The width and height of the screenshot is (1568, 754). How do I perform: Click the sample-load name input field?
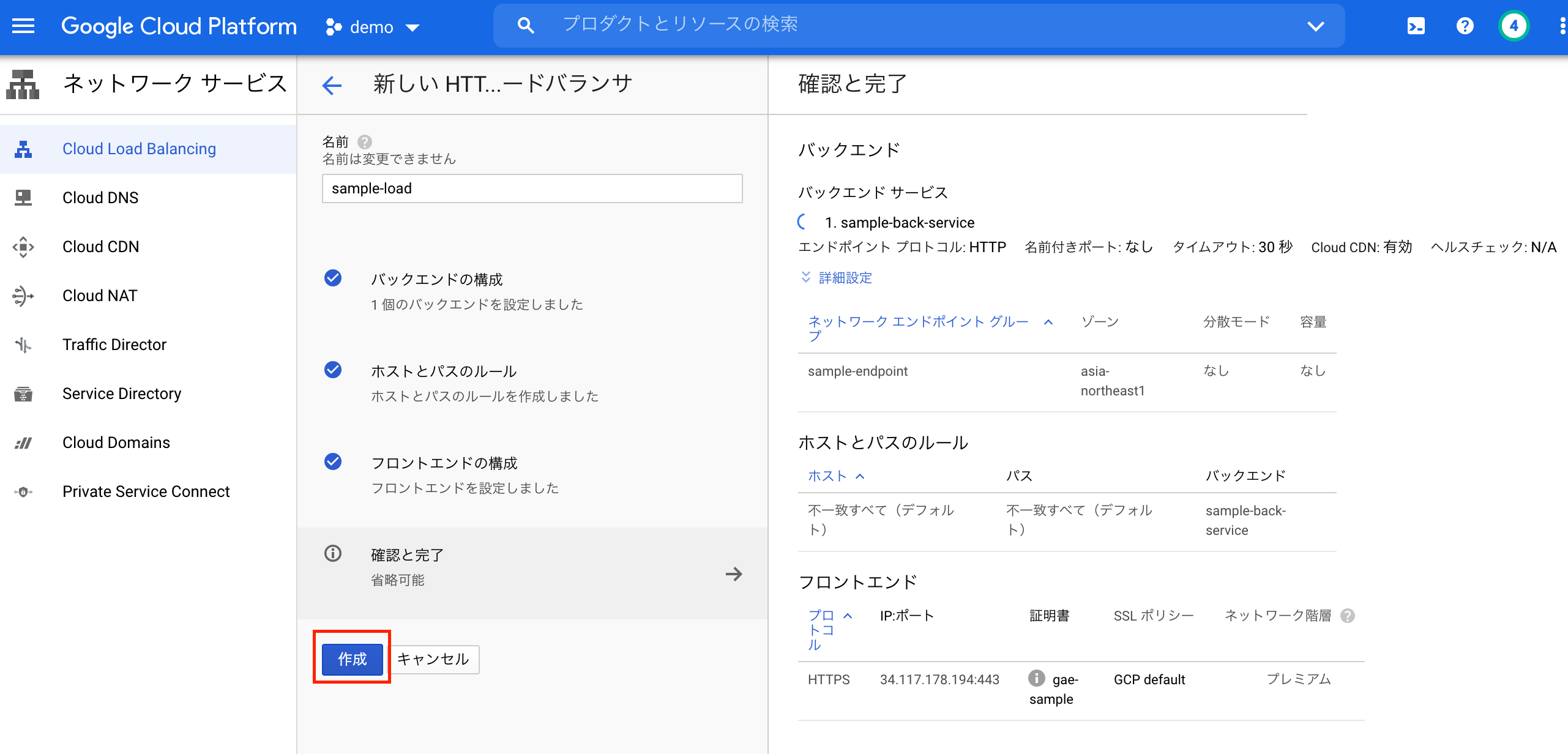tap(531, 188)
